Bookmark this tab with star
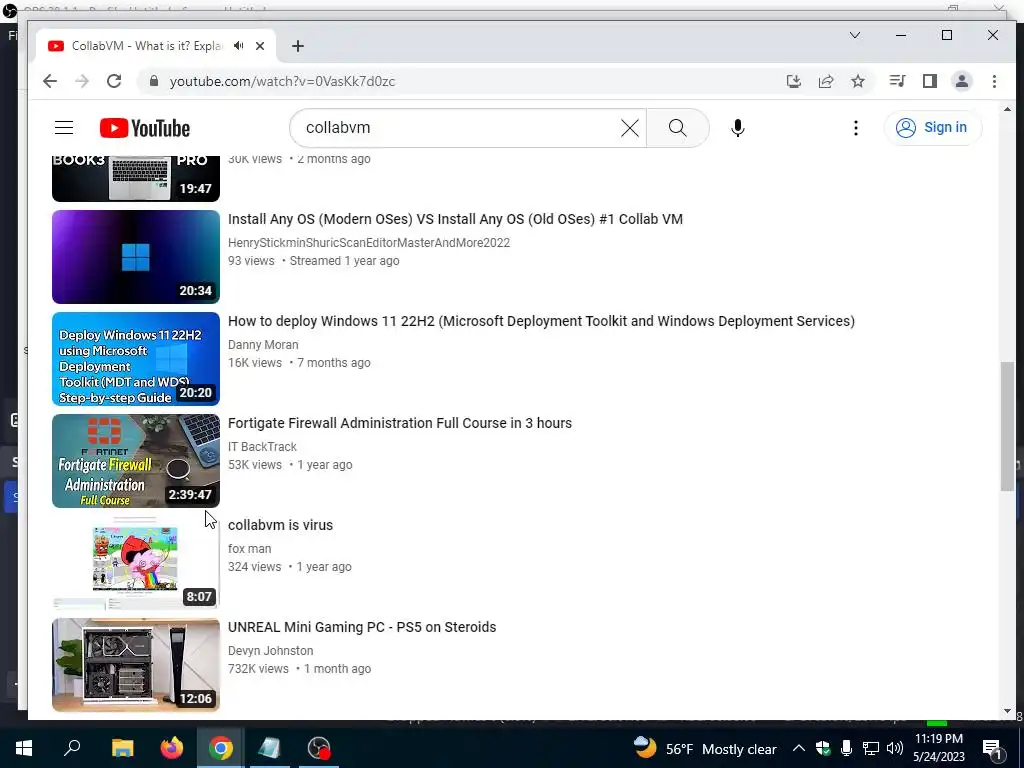This screenshot has width=1024, height=768. point(858,81)
